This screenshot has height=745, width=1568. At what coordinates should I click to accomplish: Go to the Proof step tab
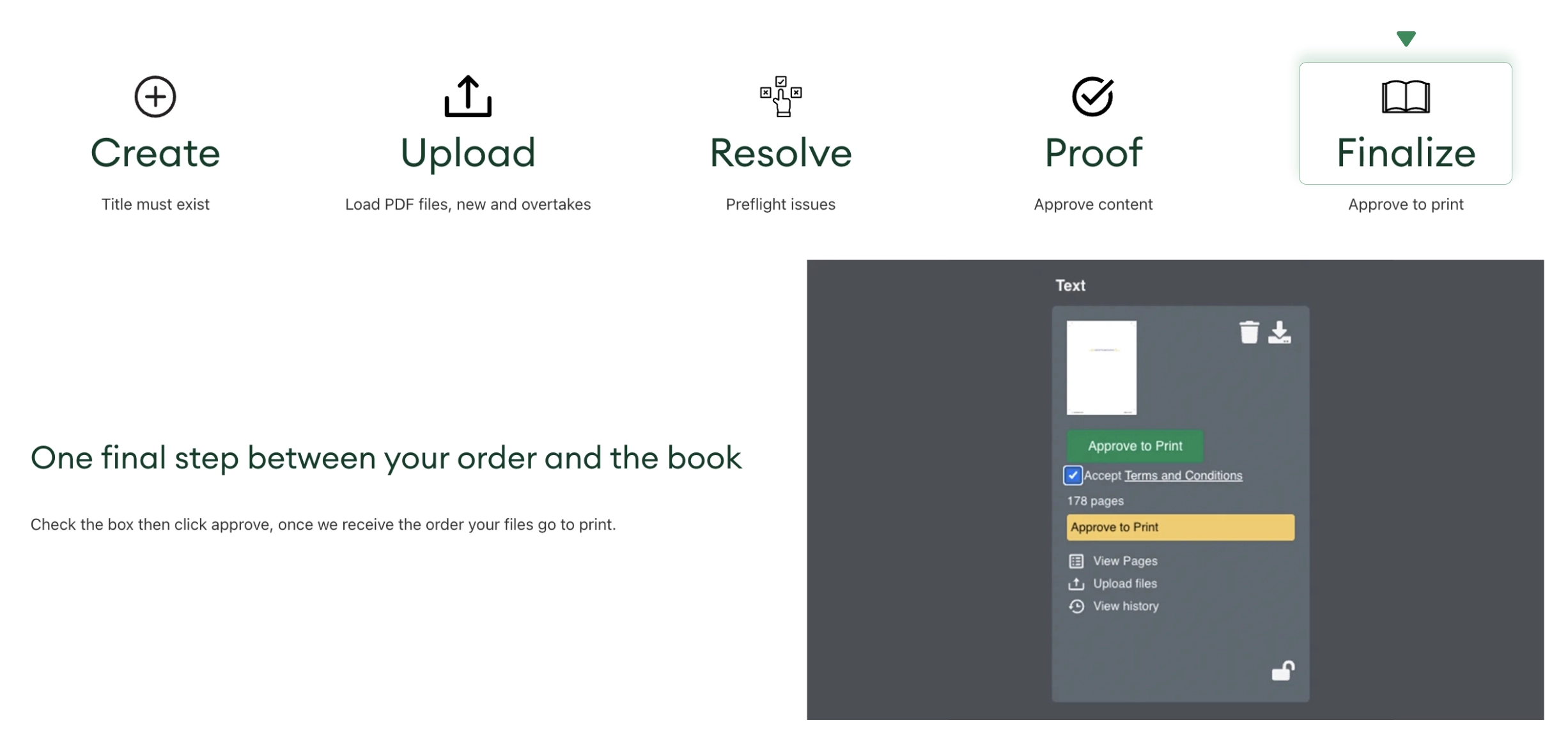coord(1093,153)
